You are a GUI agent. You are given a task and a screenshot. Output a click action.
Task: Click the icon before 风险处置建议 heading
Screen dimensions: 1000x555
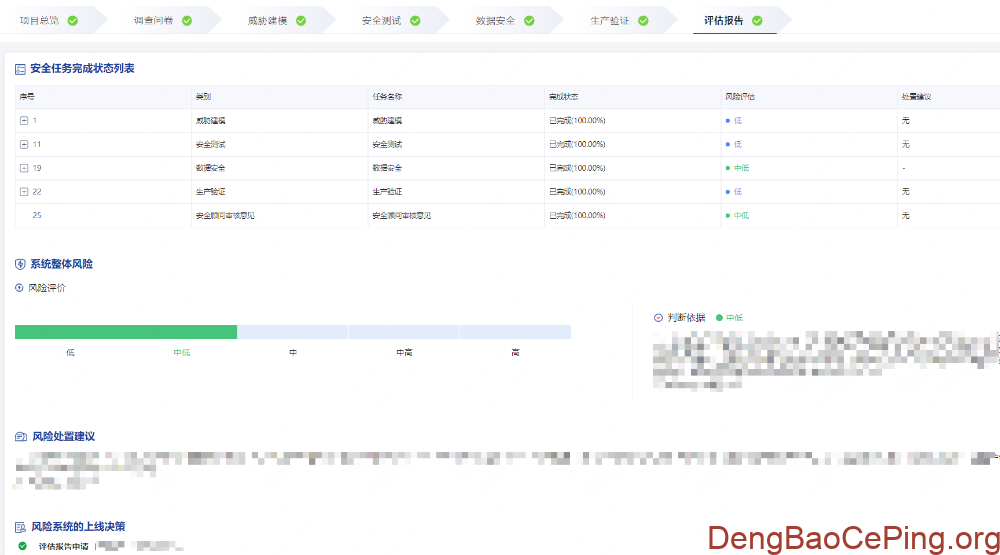click(20, 437)
